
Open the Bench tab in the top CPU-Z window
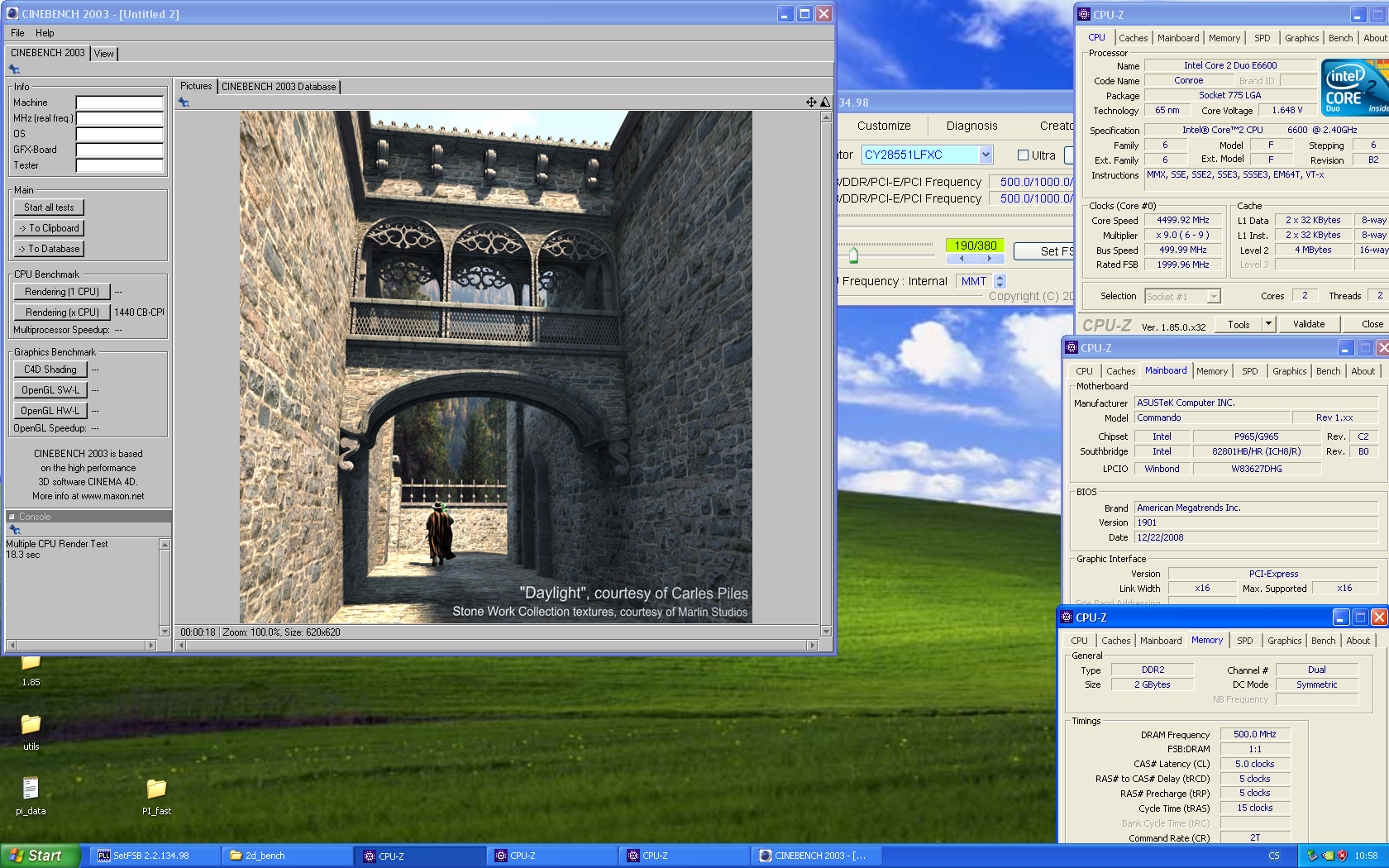tap(1340, 38)
